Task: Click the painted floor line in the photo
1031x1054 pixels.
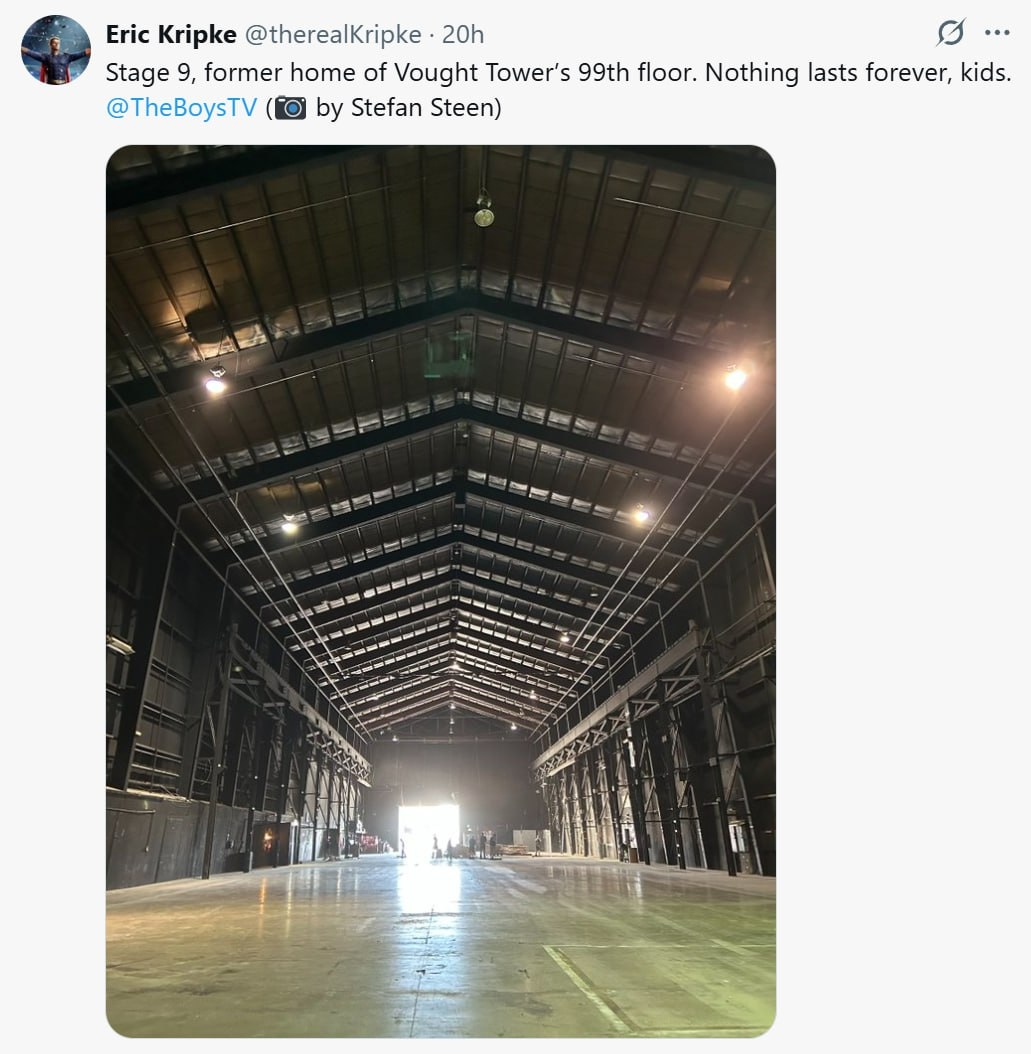Action: (589, 987)
